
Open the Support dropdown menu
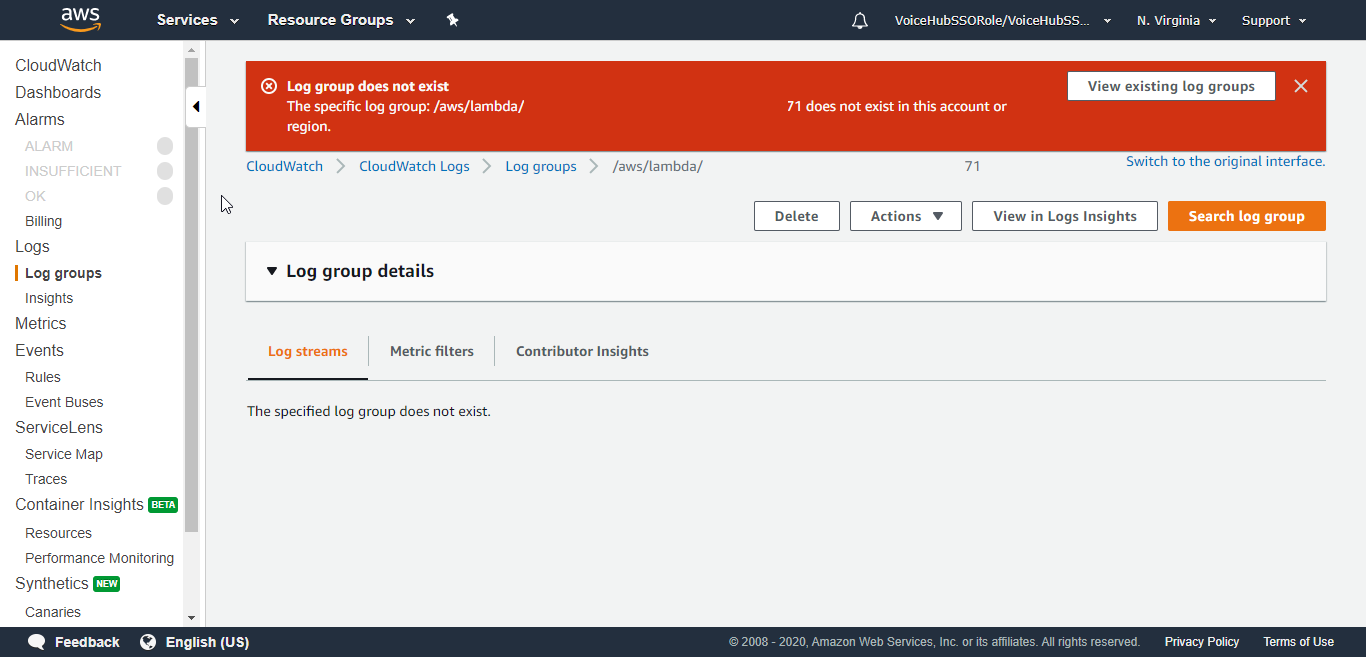pyautogui.click(x=1274, y=20)
